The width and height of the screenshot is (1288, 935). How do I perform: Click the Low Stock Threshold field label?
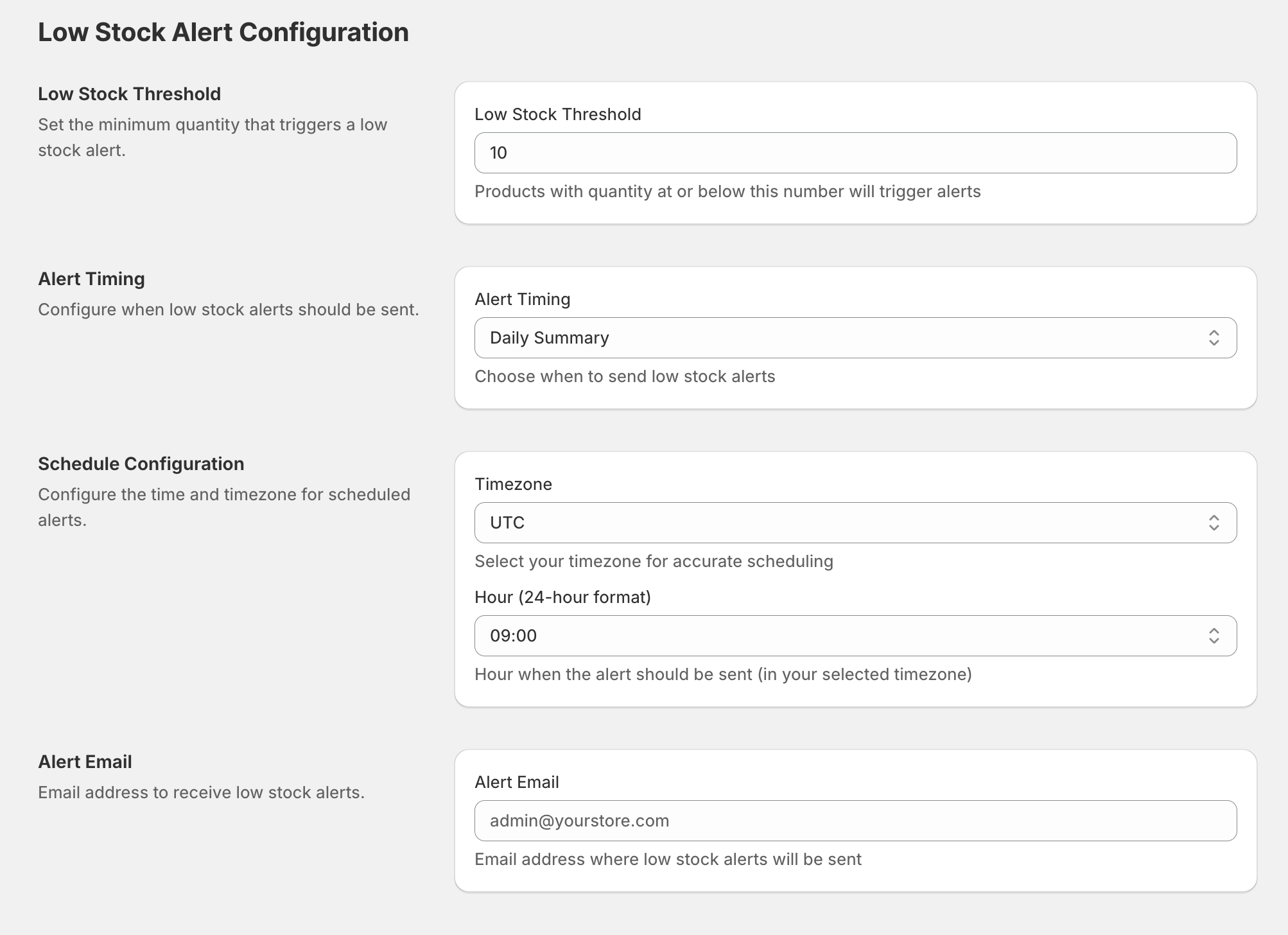(x=557, y=114)
